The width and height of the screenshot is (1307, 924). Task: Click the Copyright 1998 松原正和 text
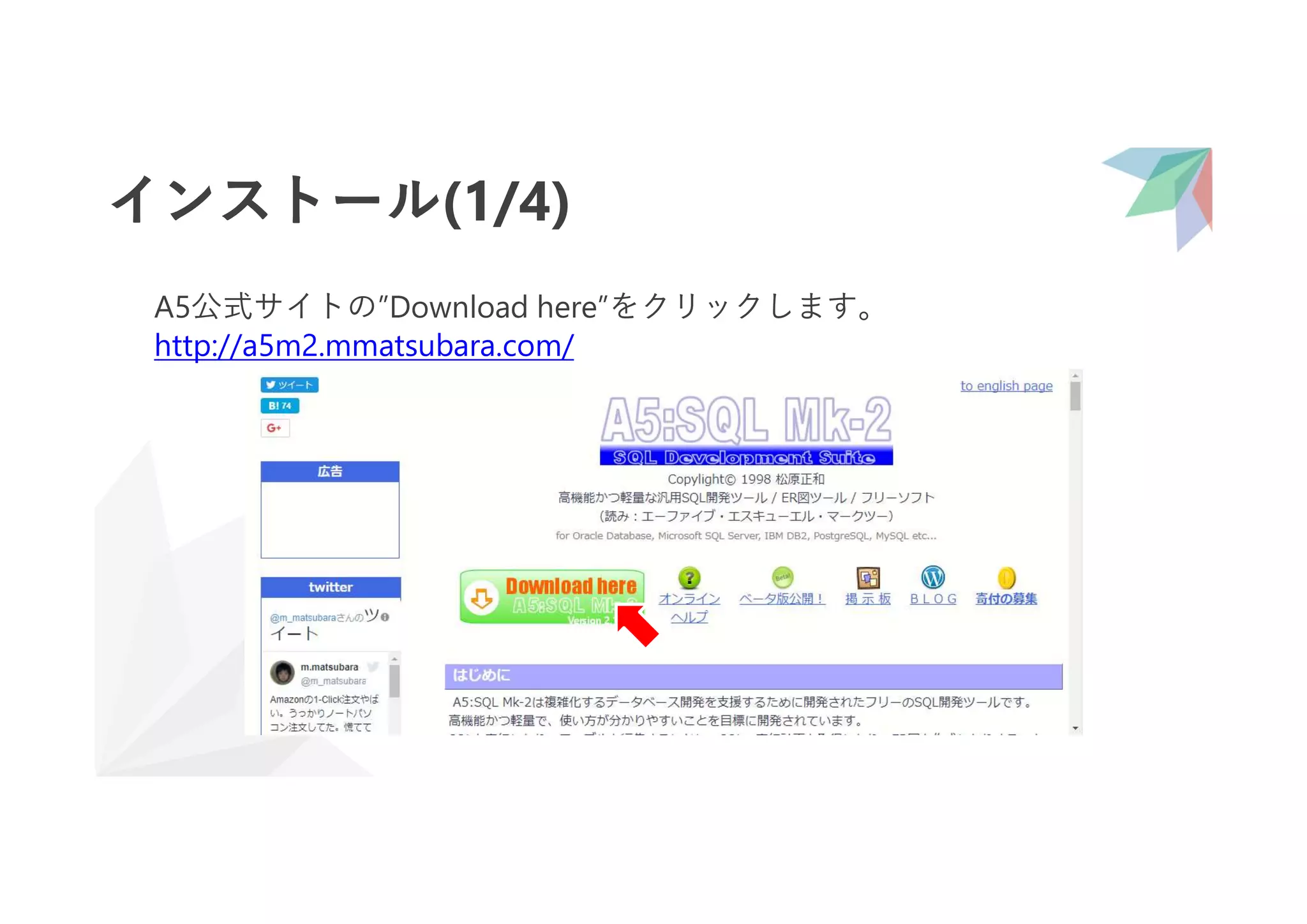tap(746, 479)
